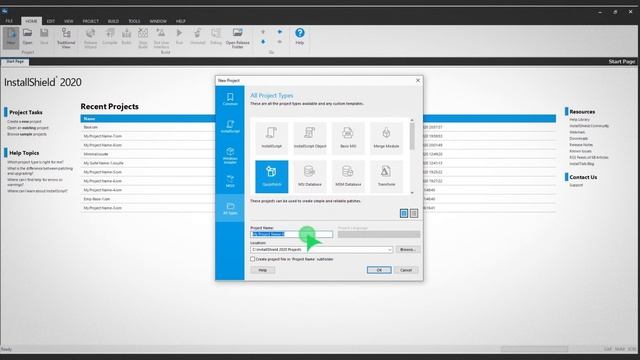Open the Help Library resource link
The height and width of the screenshot is (360, 640).
(580, 120)
